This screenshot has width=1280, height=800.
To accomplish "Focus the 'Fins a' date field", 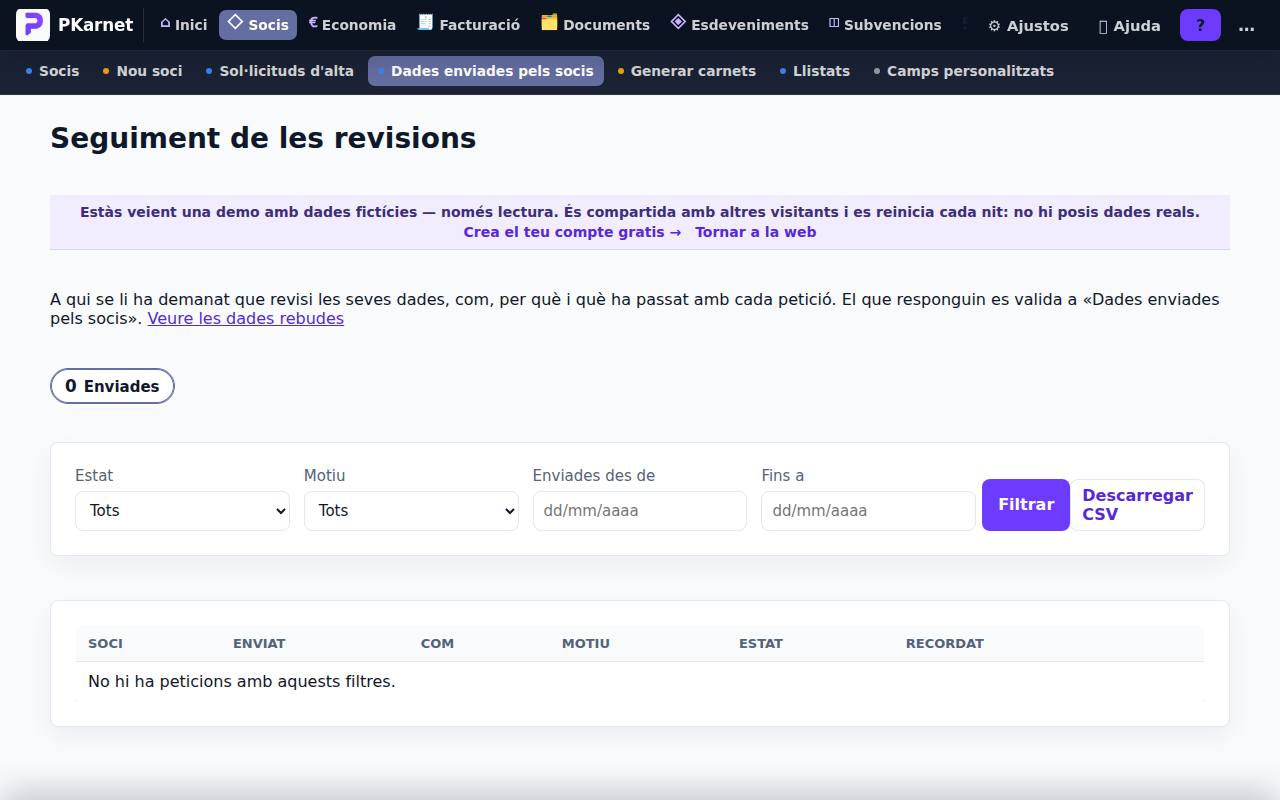I will pos(868,510).
